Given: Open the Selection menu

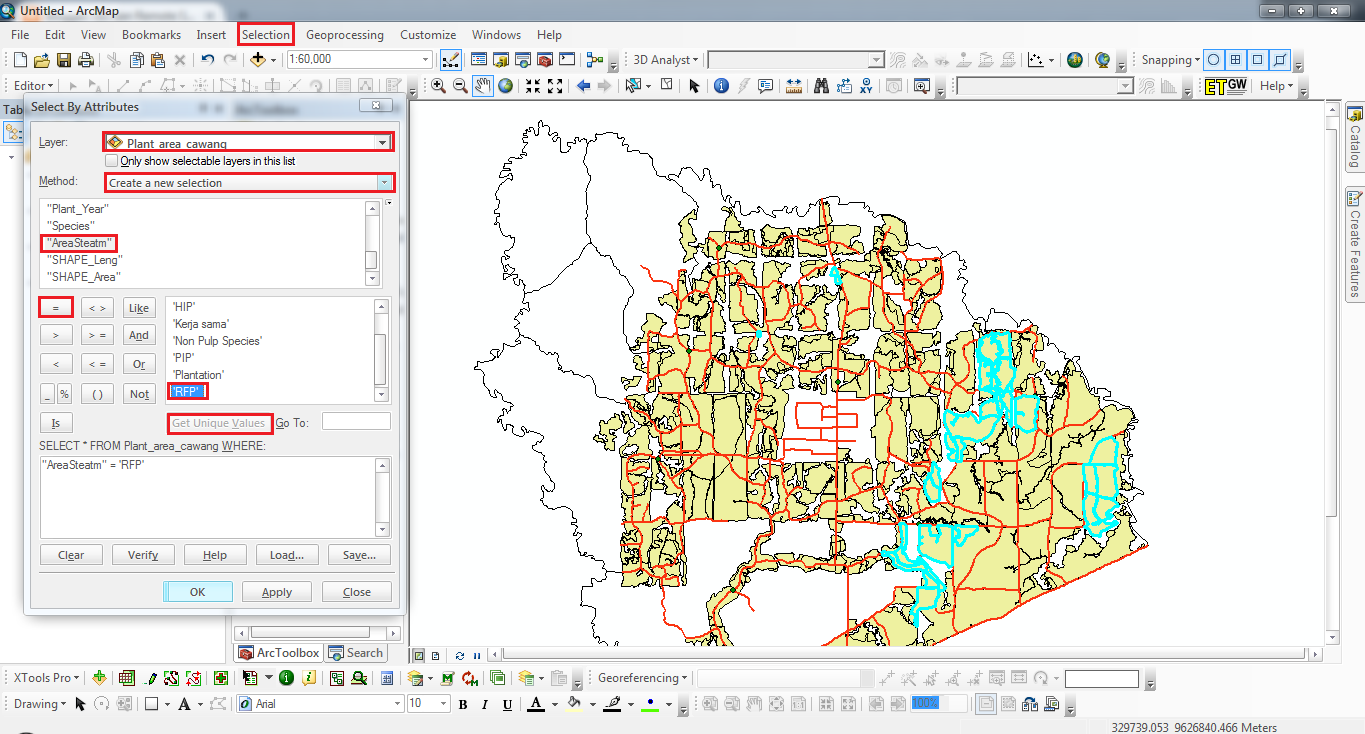Looking at the screenshot, I should coord(266,34).
